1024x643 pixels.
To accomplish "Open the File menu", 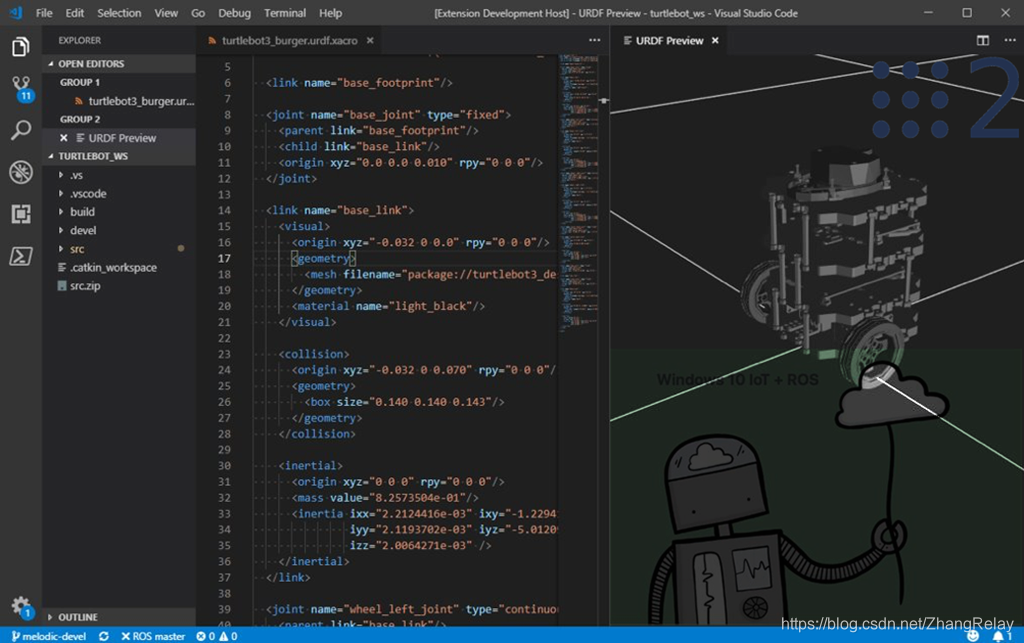I will 44,13.
